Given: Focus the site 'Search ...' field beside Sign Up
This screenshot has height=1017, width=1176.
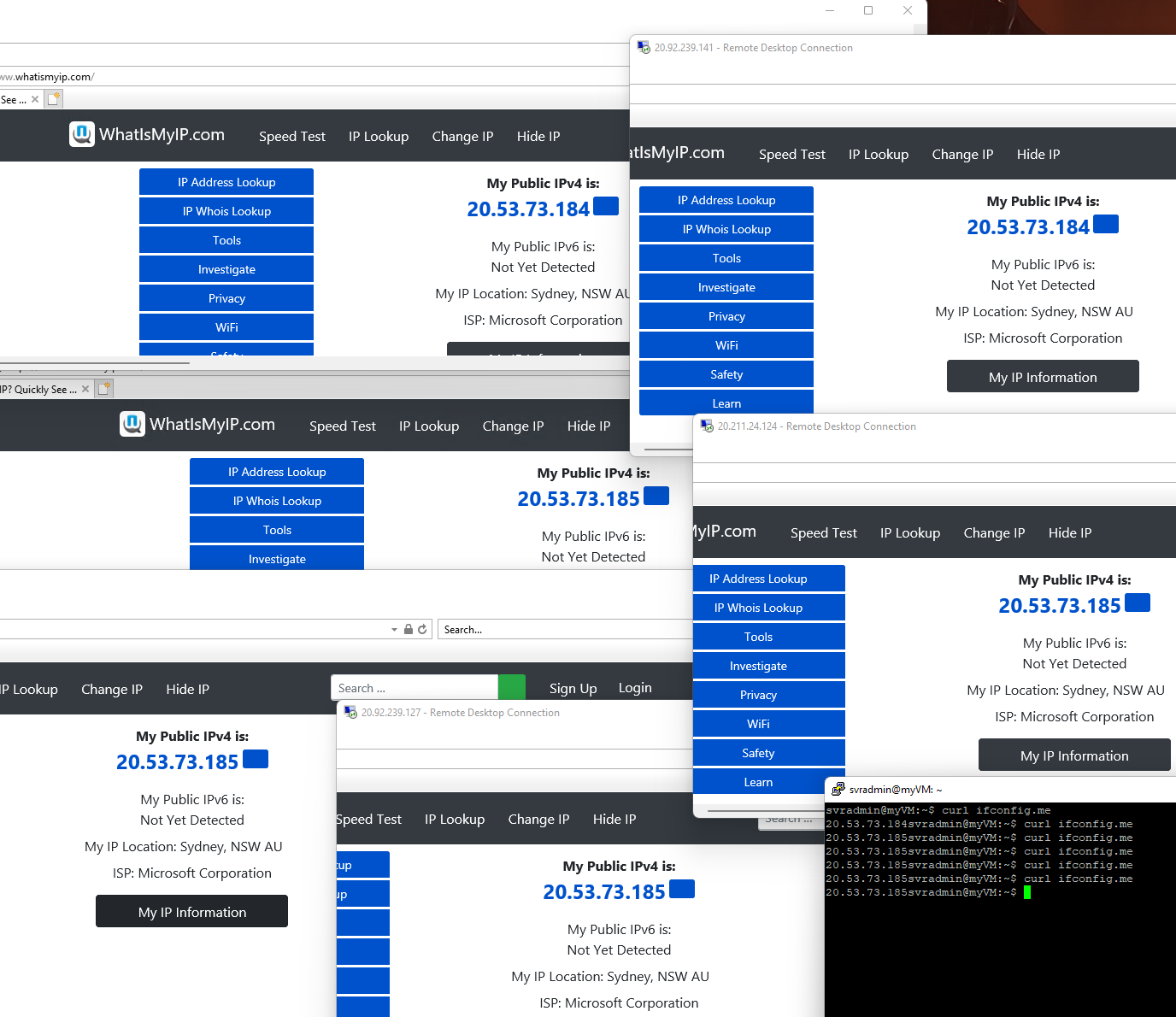Looking at the screenshot, I should 415,688.
